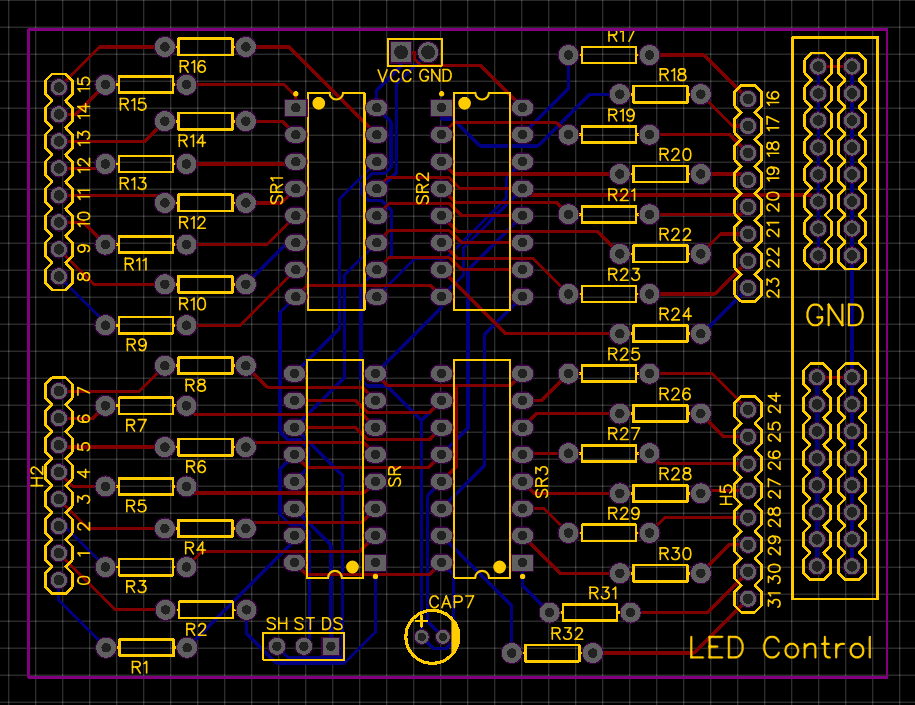Select the R21 resistor body
This screenshot has height=705, width=915.
point(609,214)
